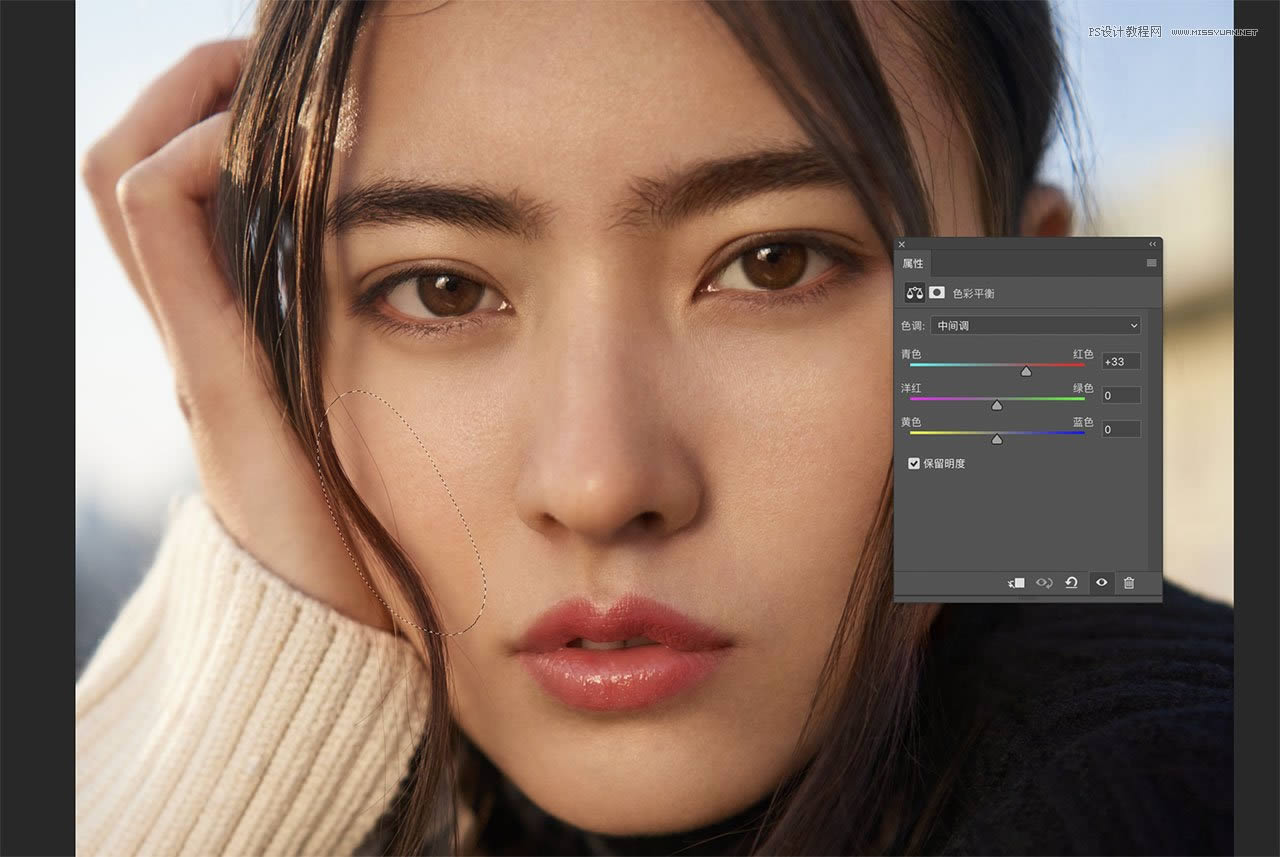The height and width of the screenshot is (857, 1280).
Task: Uncheck the 保留明度 checkbox
Action: 914,464
